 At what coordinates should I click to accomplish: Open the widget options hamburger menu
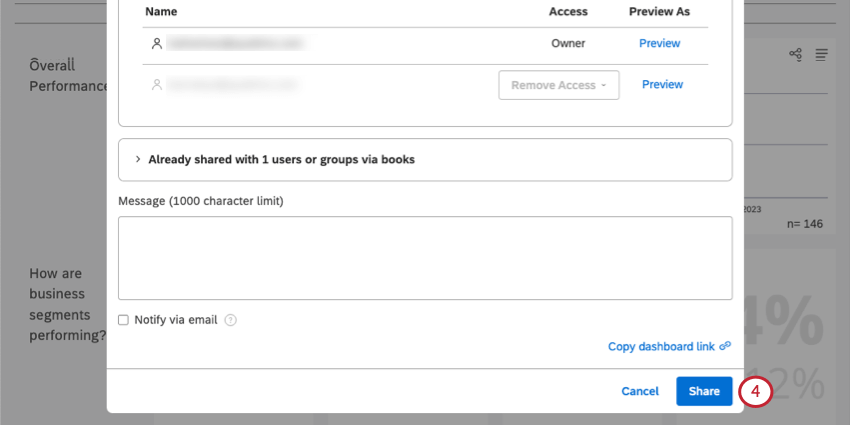point(821,54)
